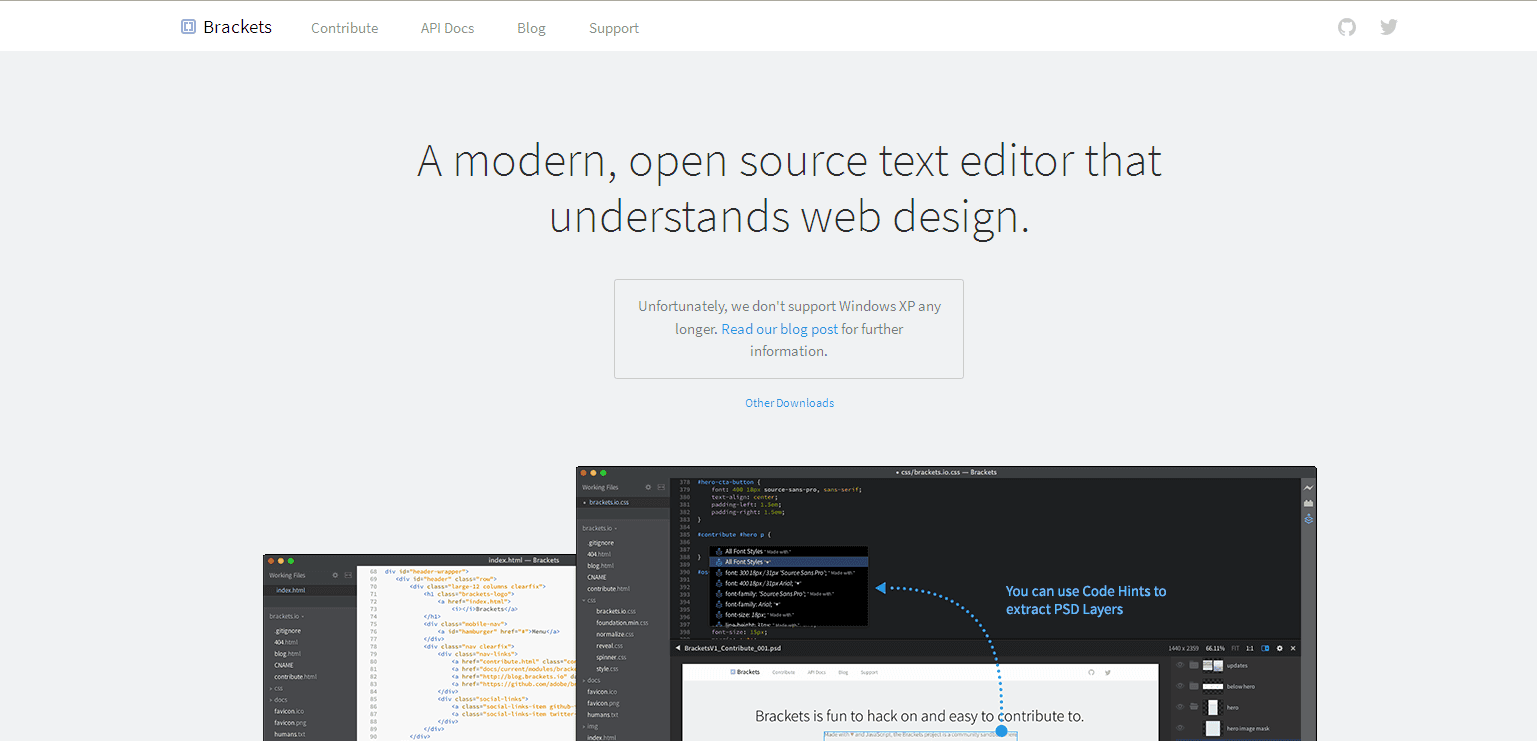Click Working Files gear icon in index.html window
This screenshot has width=1537, height=741.
335,575
